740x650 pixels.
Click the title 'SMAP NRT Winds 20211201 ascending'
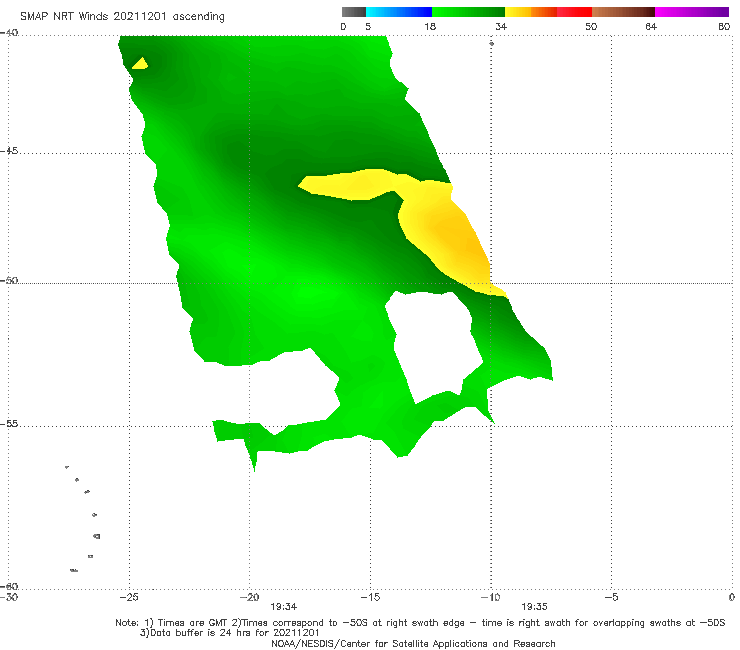(x=122, y=17)
